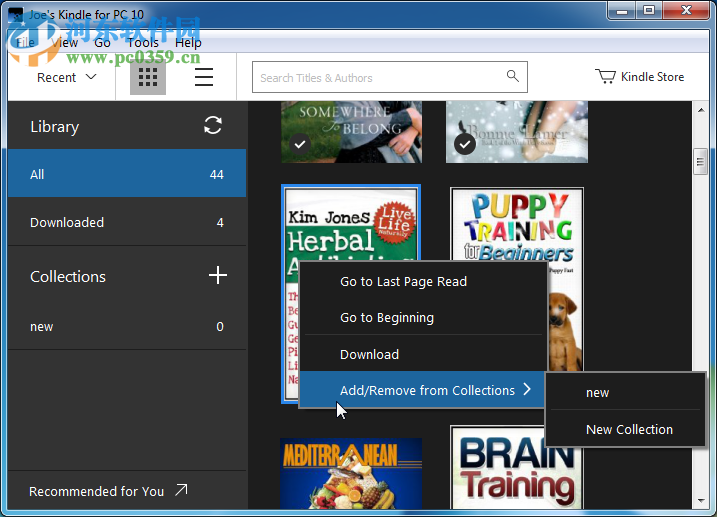Click the scrollbar up arrow
Image resolution: width=717 pixels, height=517 pixels.
point(701,110)
